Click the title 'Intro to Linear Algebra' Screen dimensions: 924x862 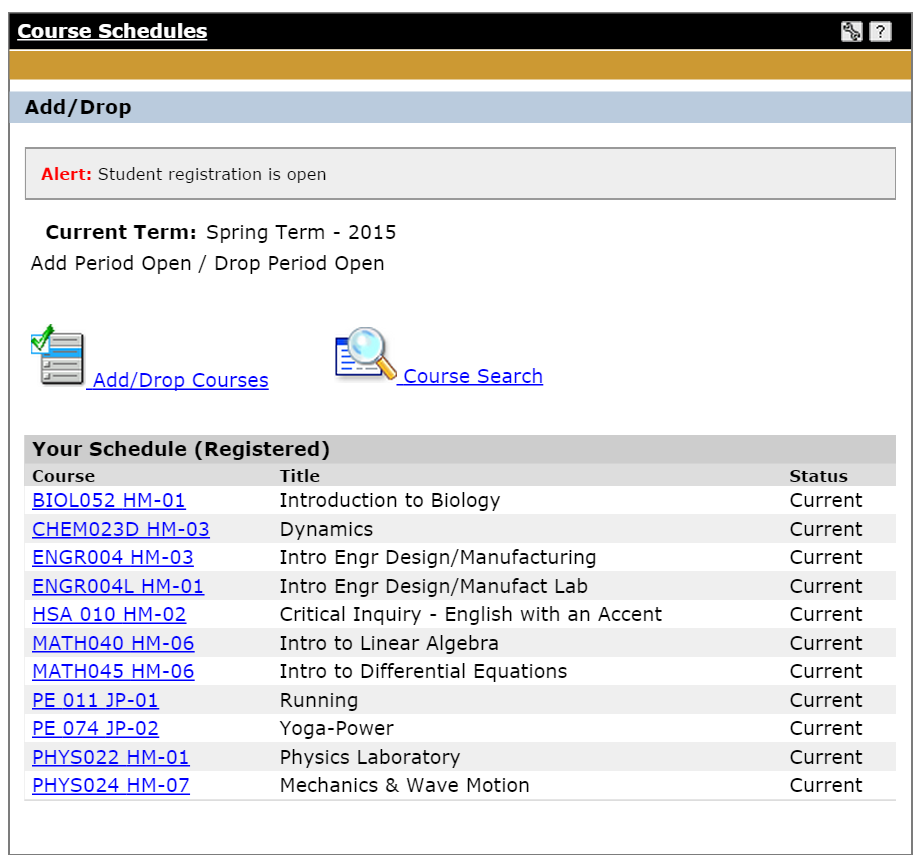point(389,644)
